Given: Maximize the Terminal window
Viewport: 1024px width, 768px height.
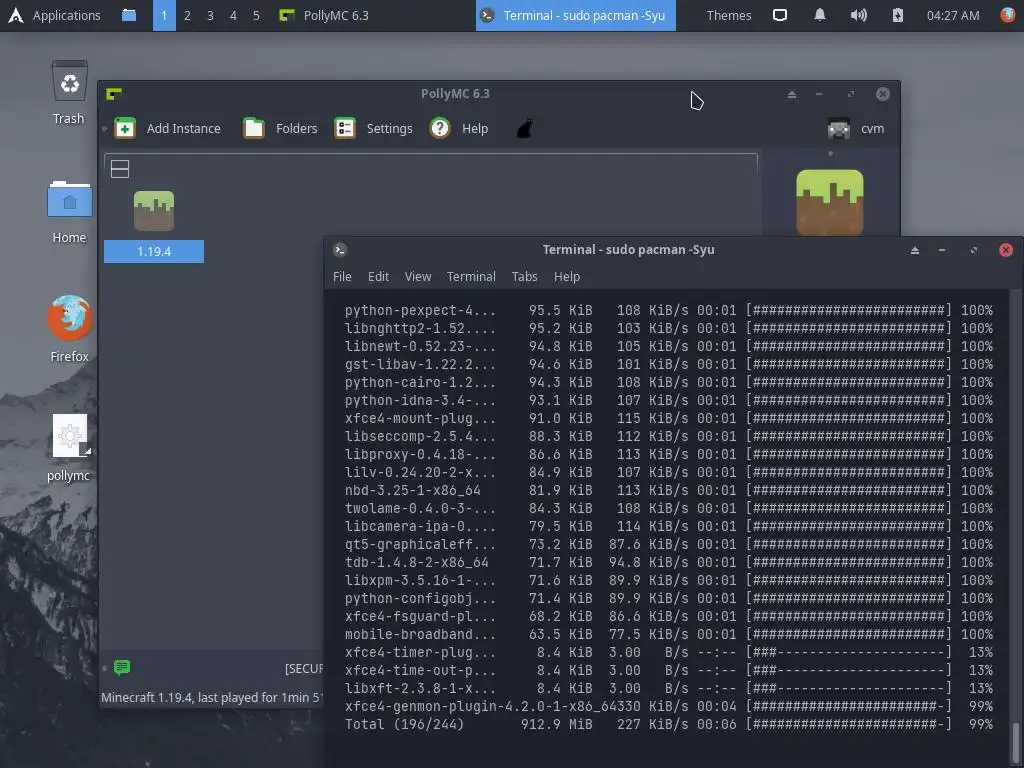Looking at the screenshot, I should tap(974, 250).
